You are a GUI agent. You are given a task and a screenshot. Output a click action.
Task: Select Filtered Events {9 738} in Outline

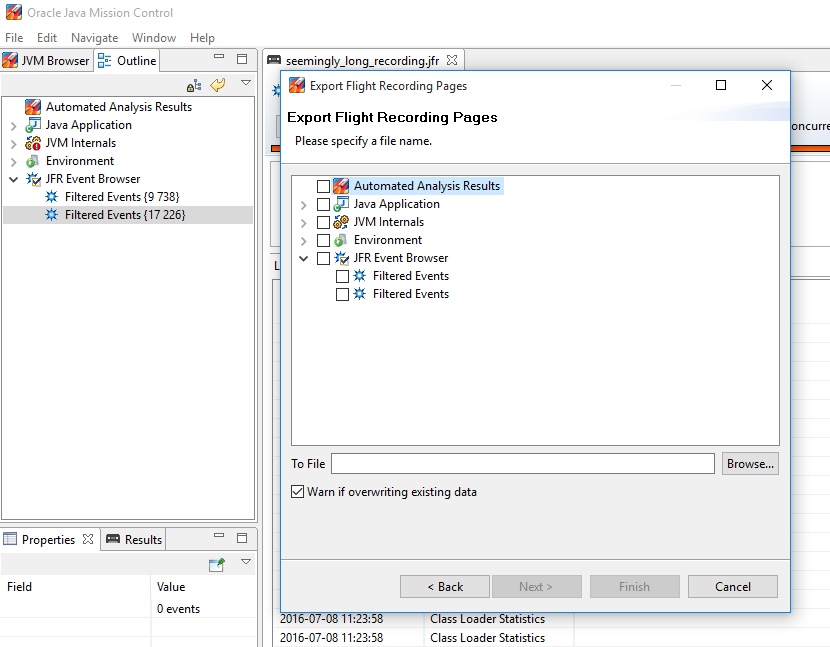tap(121, 197)
